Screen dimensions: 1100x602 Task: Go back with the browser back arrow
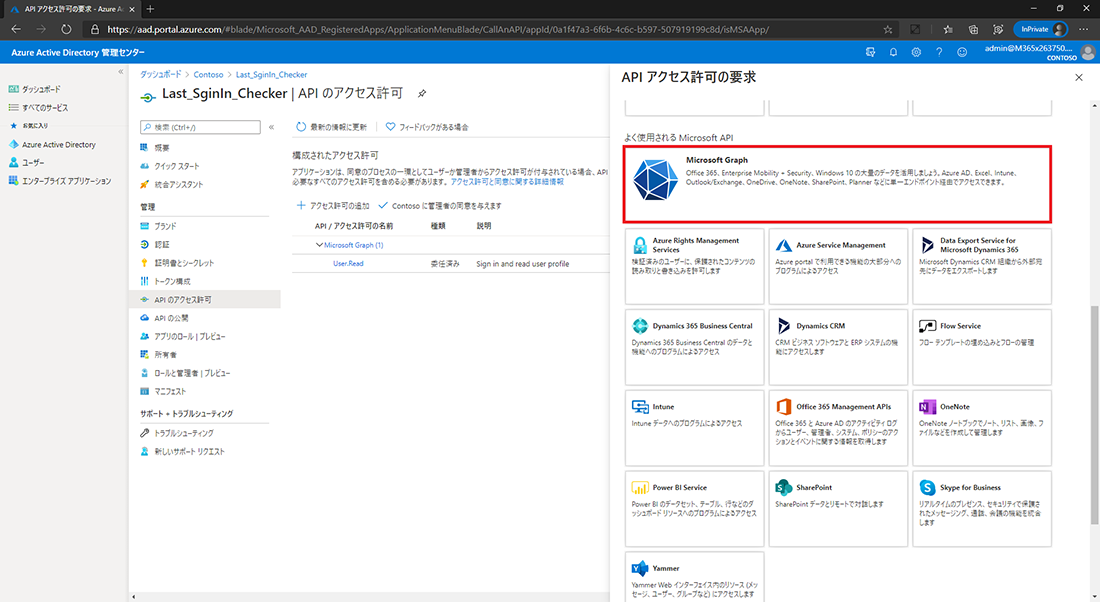(16, 29)
